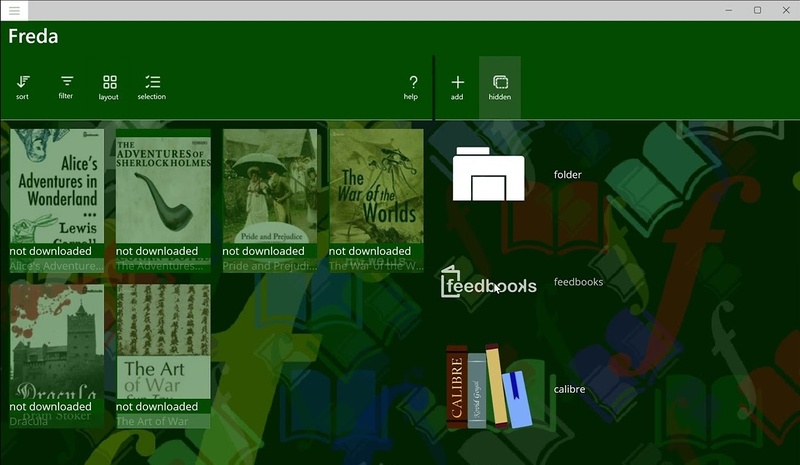Open The Adventures of Sherlock Holmes cover
The height and width of the screenshot is (465, 800).
[163, 186]
